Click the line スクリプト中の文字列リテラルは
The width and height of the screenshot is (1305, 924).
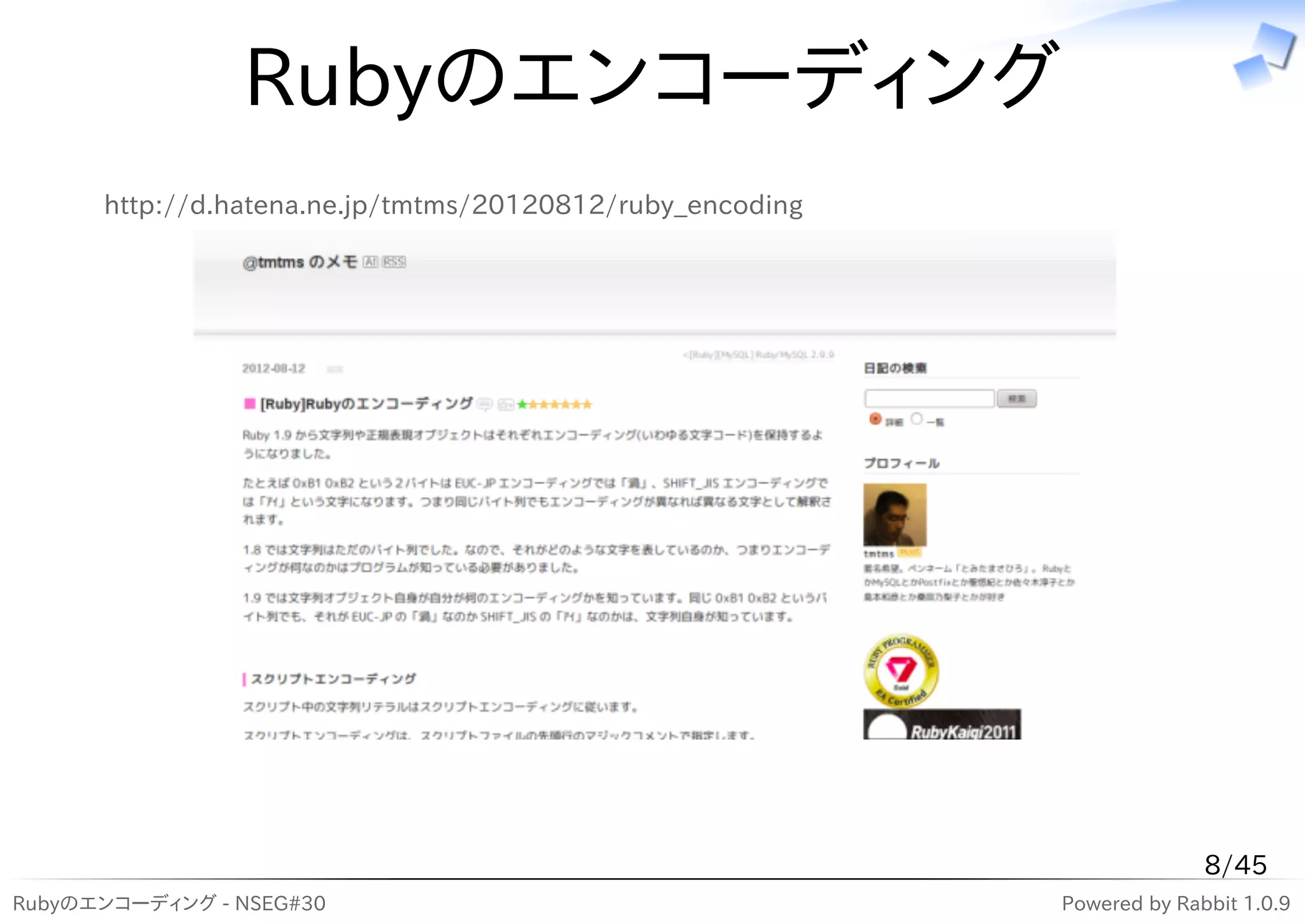[440, 707]
